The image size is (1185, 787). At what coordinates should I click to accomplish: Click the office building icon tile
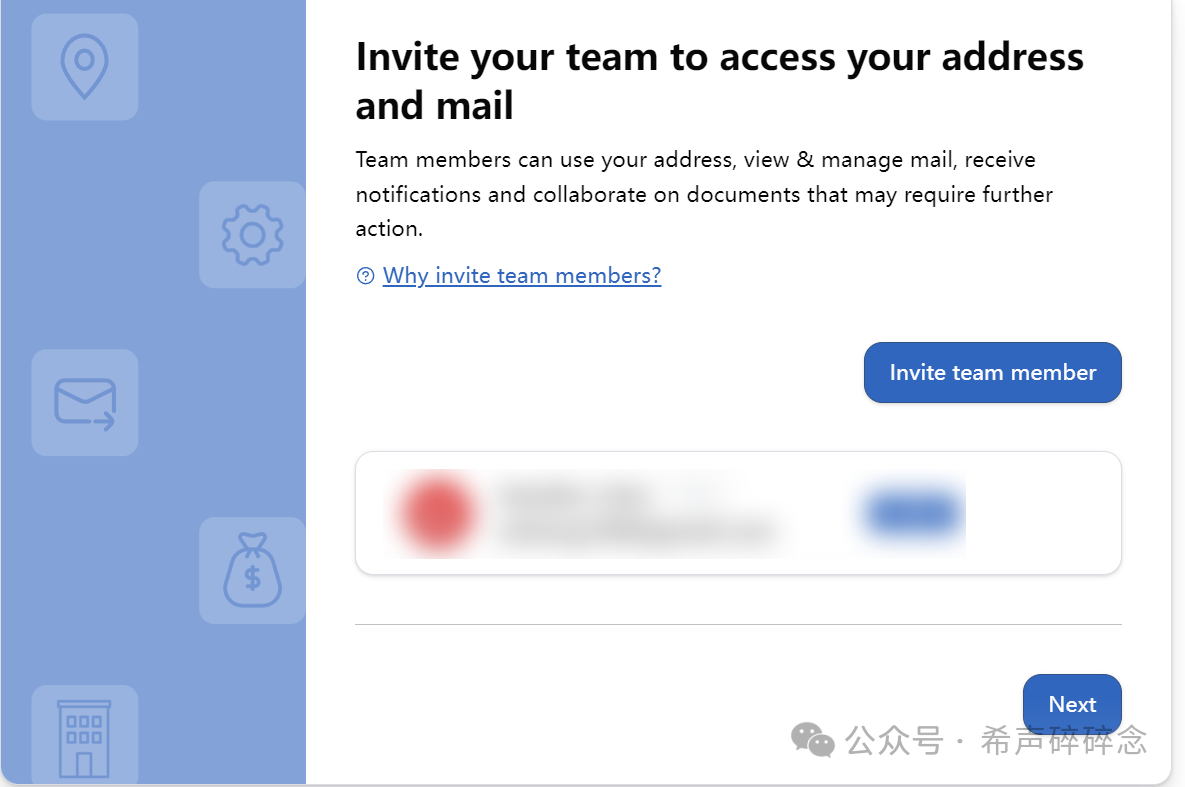(x=85, y=736)
